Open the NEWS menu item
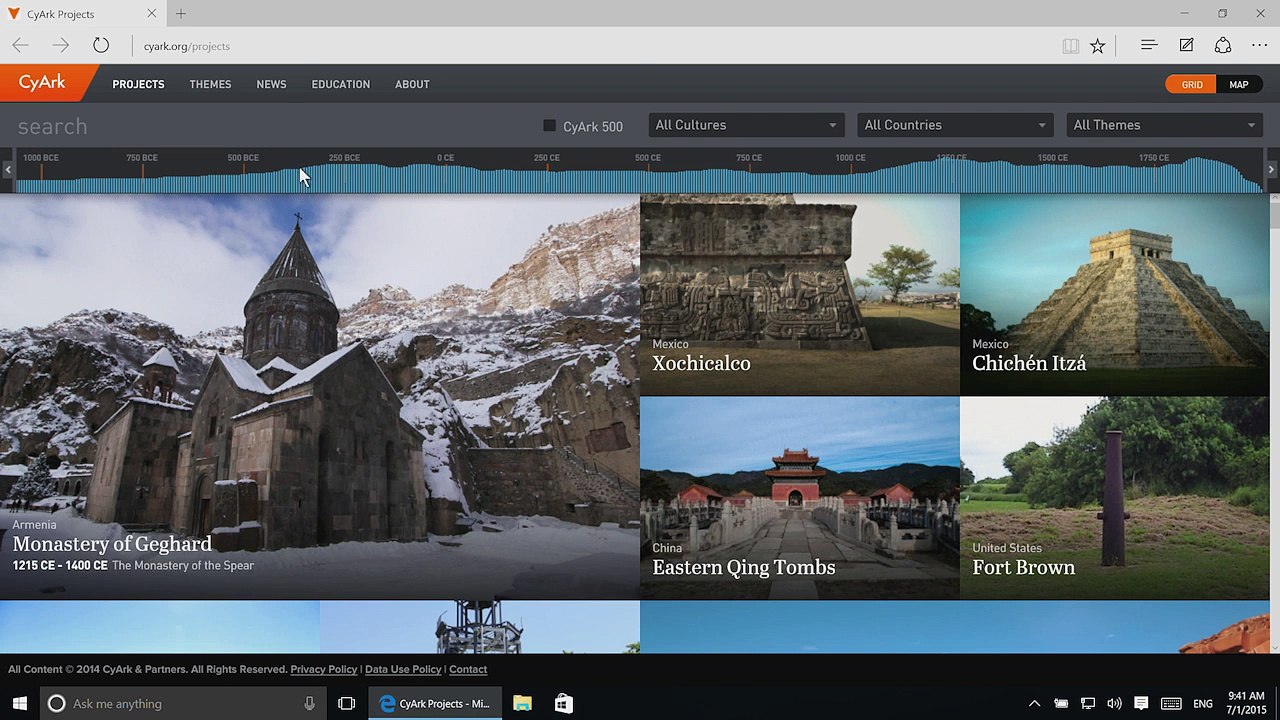 [271, 84]
